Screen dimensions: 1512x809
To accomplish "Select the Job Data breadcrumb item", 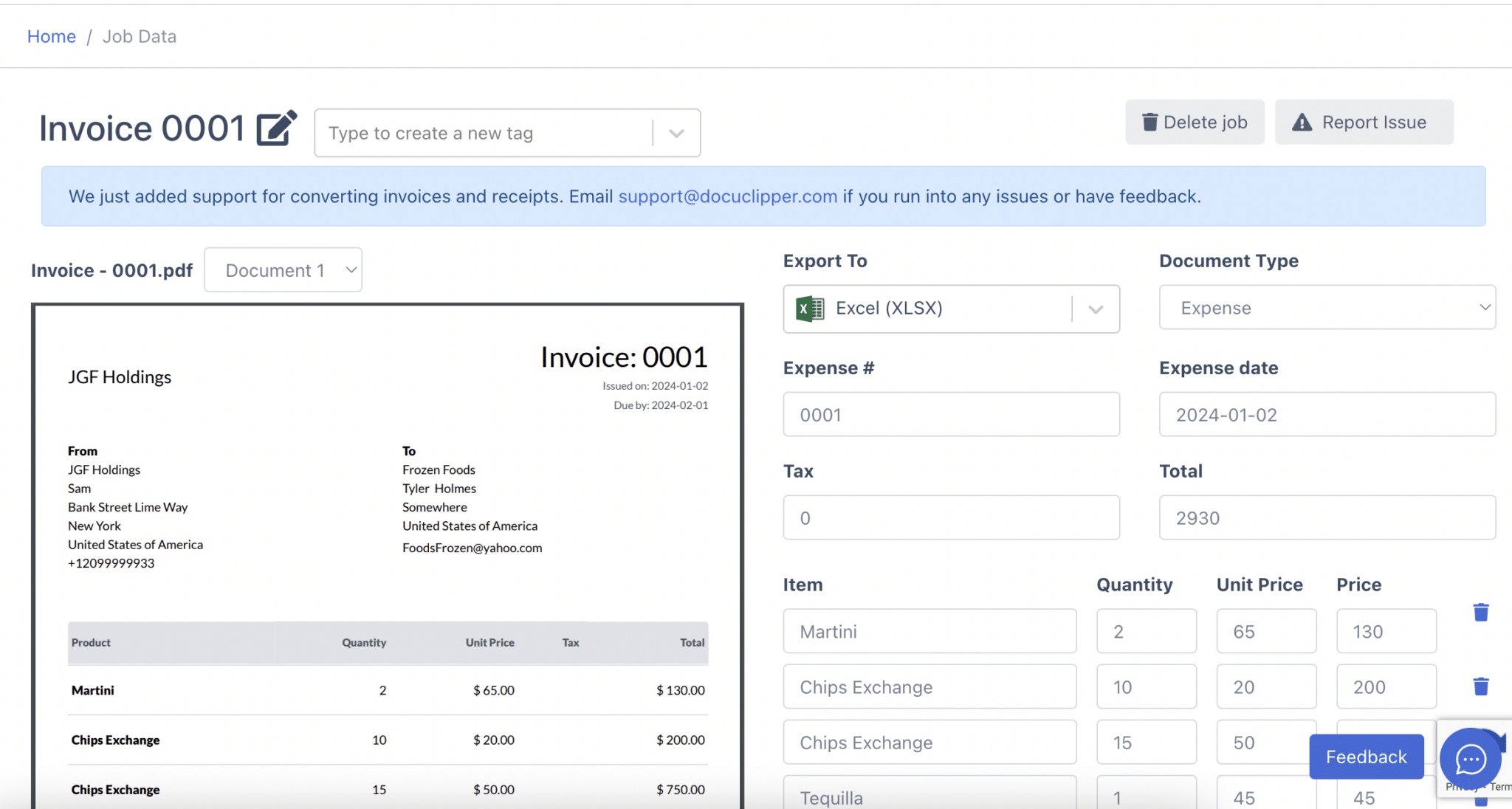I will [139, 35].
